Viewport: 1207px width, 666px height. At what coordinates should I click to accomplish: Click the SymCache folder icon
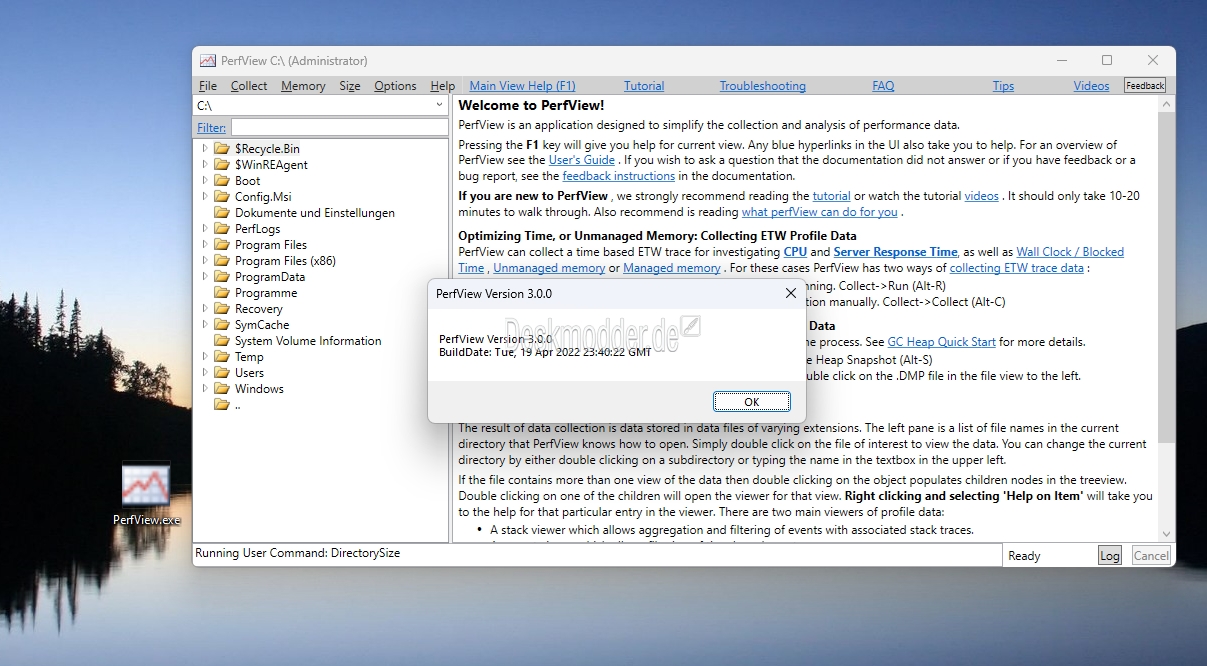click(x=222, y=325)
